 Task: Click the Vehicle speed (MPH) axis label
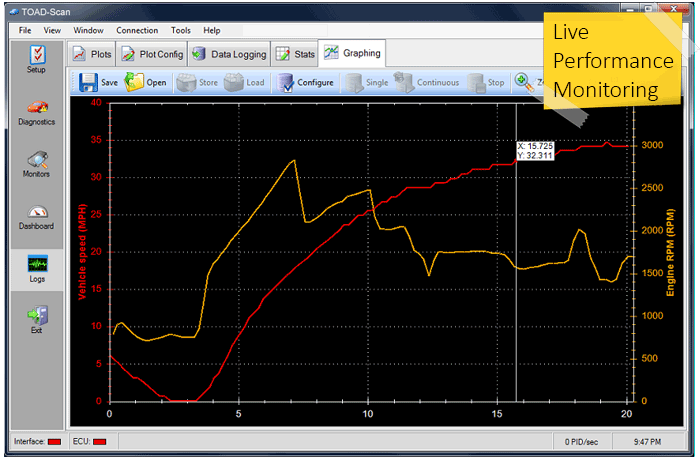(x=82, y=251)
